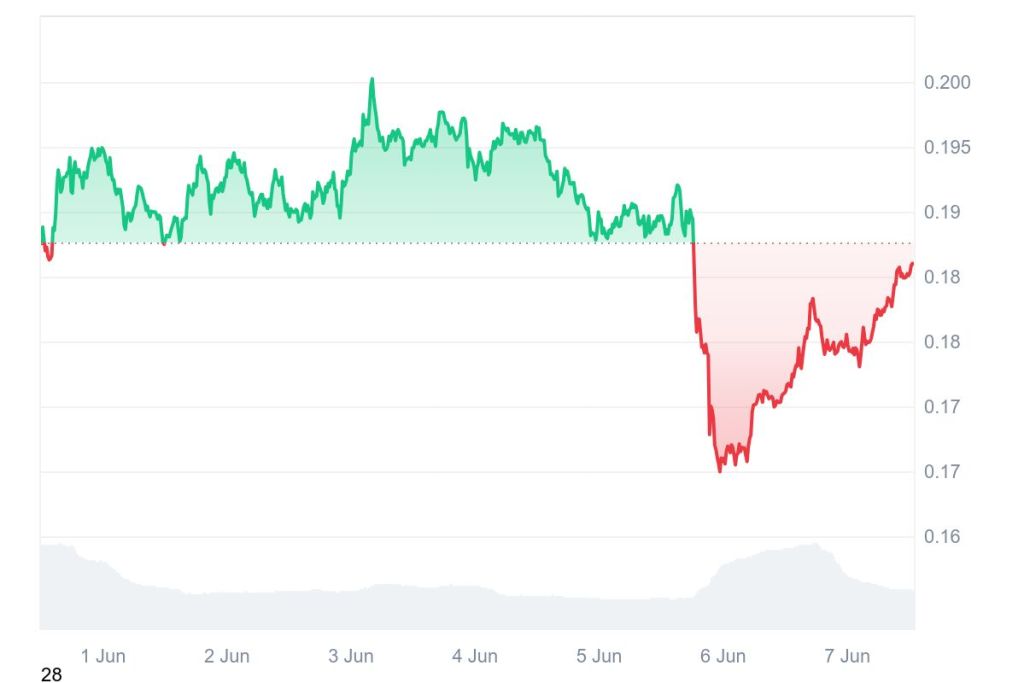The width and height of the screenshot is (1024, 683).
Task: Click the 5 Jun date label
Action: 599,657
